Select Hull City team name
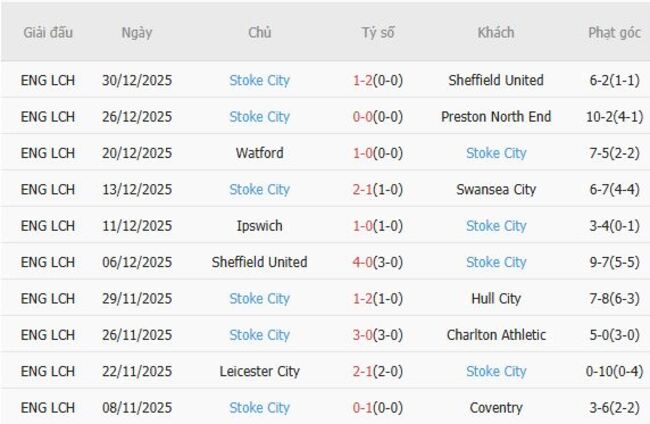Viewport: 650px width, 424px height. (495, 298)
